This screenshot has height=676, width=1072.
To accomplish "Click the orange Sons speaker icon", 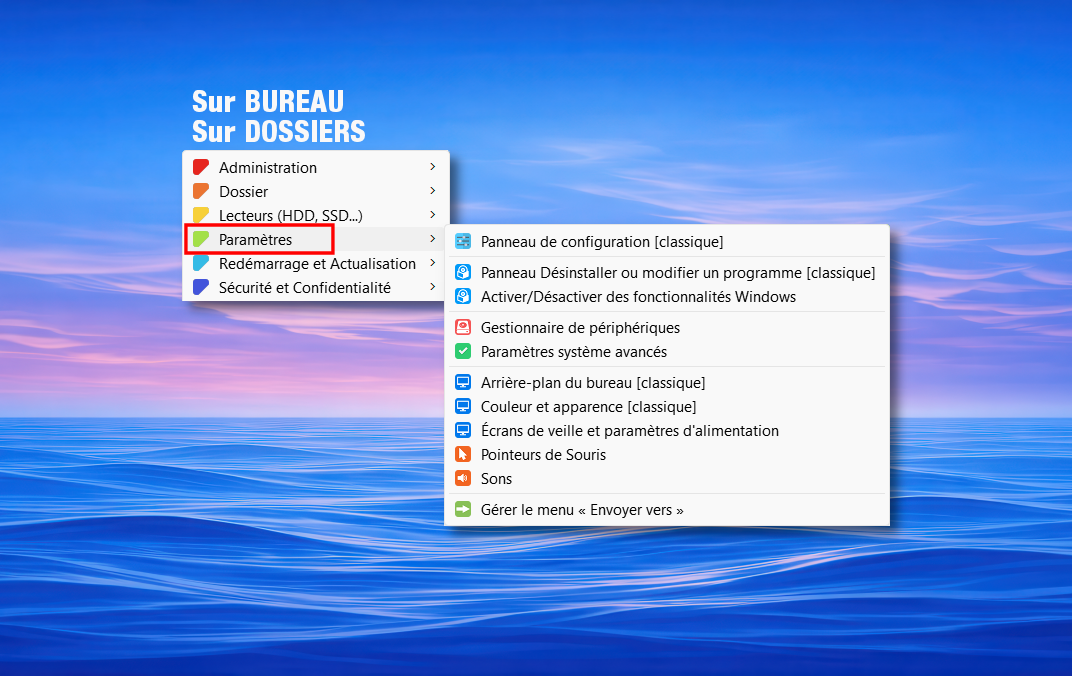I will coord(463,479).
